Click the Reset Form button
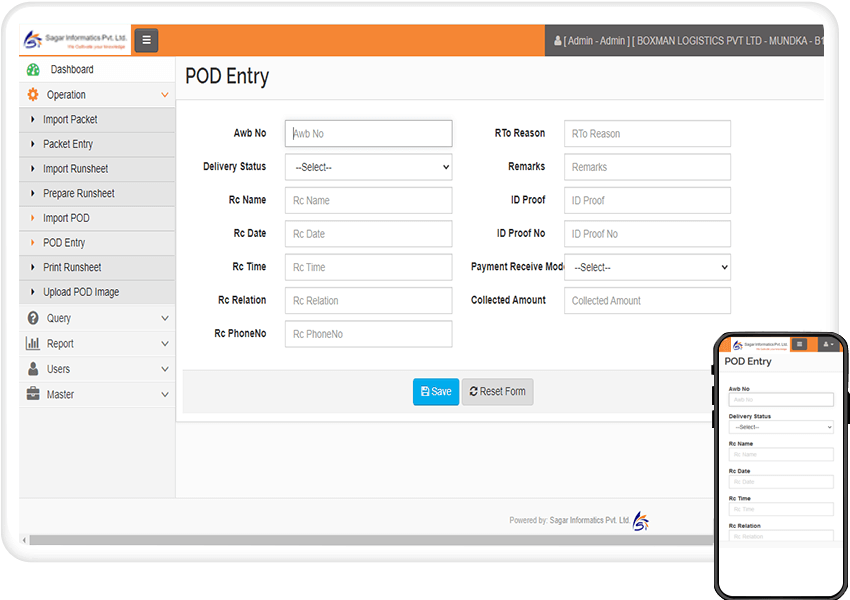Image resolution: width=850 pixels, height=600 pixels. [x=497, y=391]
